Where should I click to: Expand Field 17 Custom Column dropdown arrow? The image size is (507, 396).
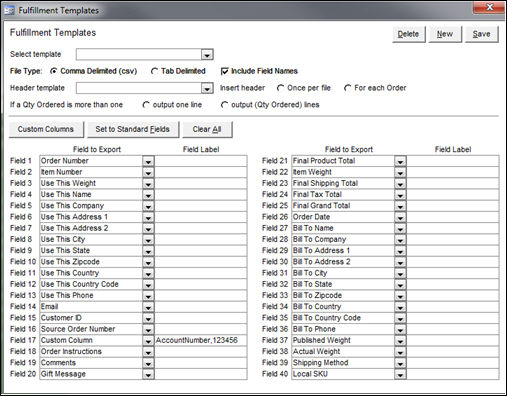tap(148, 340)
